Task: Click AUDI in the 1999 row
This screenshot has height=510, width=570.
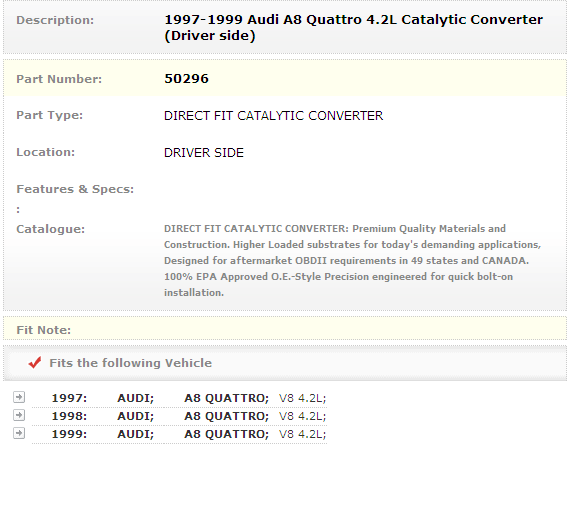Action: (x=136, y=434)
